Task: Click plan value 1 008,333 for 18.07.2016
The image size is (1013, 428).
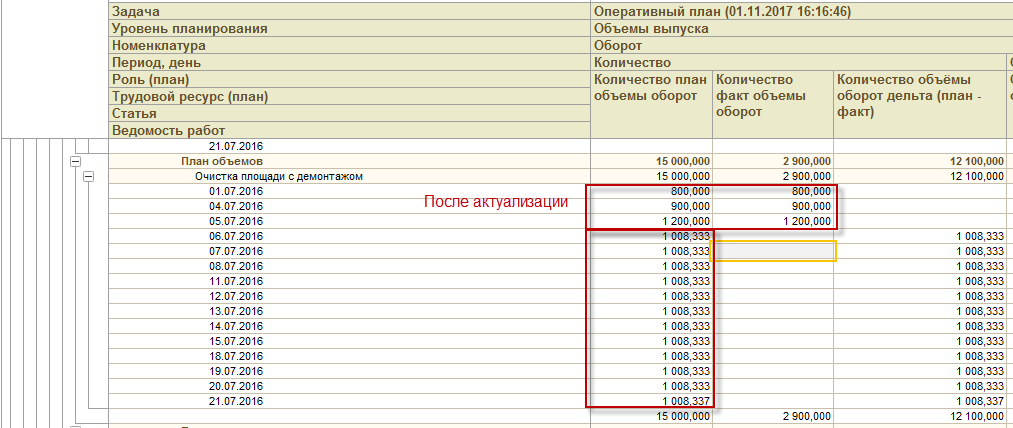Action: pyautogui.click(x=687, y=356)
